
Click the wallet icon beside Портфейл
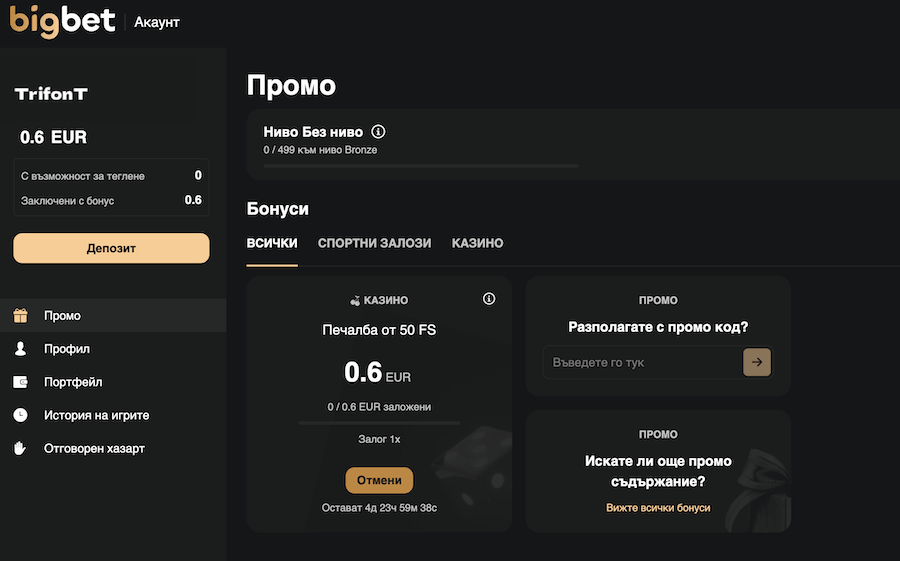coord(21,382)
